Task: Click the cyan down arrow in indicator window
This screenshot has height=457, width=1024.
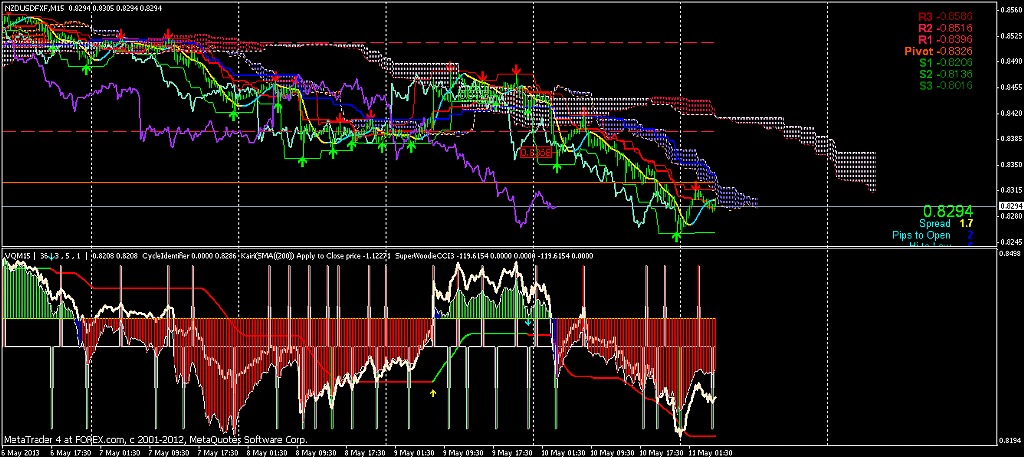Action: tap(528, 323)
